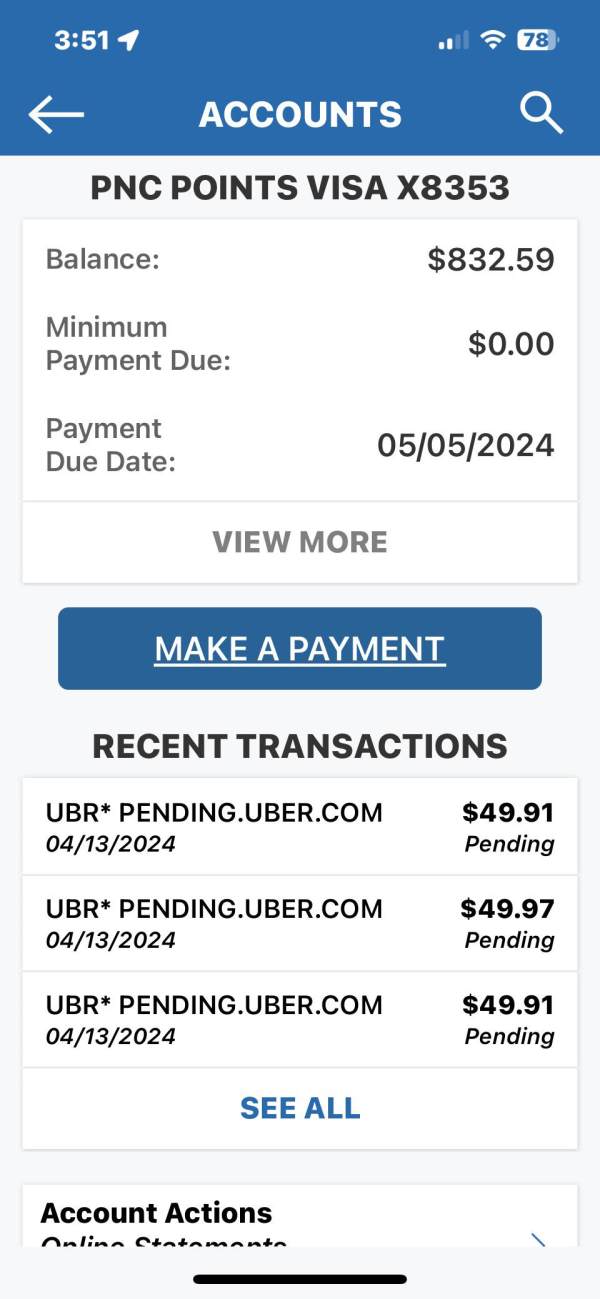Tap the cellular signal bars icon
This screenshot has height=1299, width=600.
click(453, 41)
